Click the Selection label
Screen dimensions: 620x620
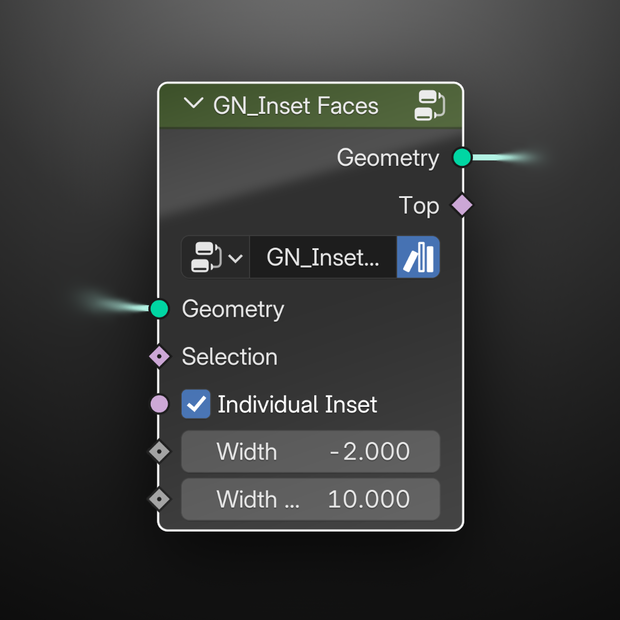[x=230, y=357]
